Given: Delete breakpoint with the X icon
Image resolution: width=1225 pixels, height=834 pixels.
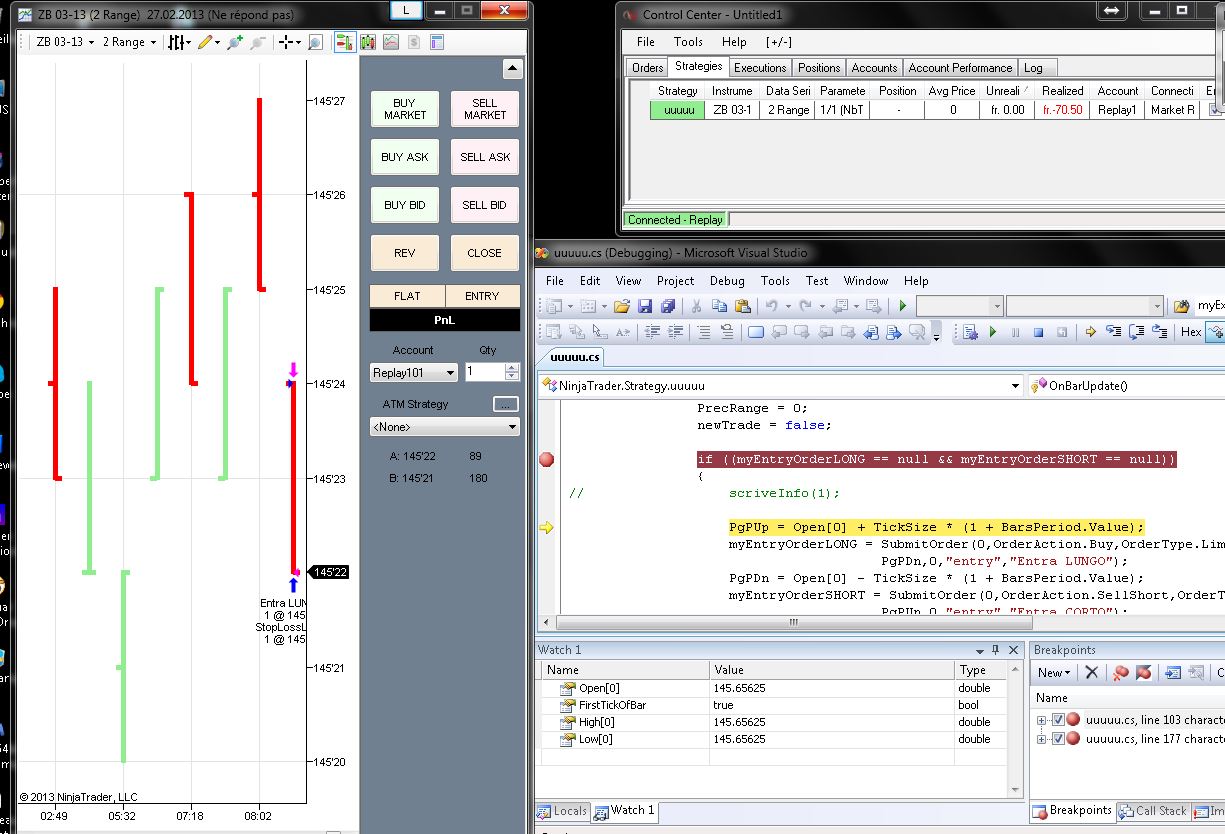Looking at the screenshot, I should (x=1092, y=673).
